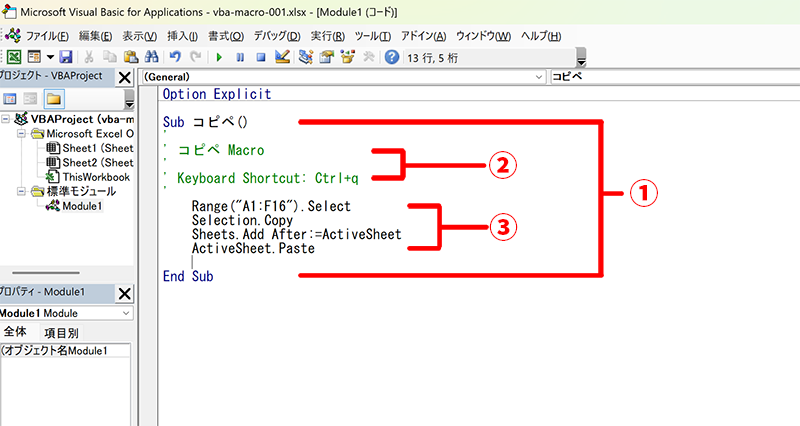This screenshot has height=426, width=800.
Task: Run the macro with the green play icon
Action: pyautogui.click(x=218, y=57)
